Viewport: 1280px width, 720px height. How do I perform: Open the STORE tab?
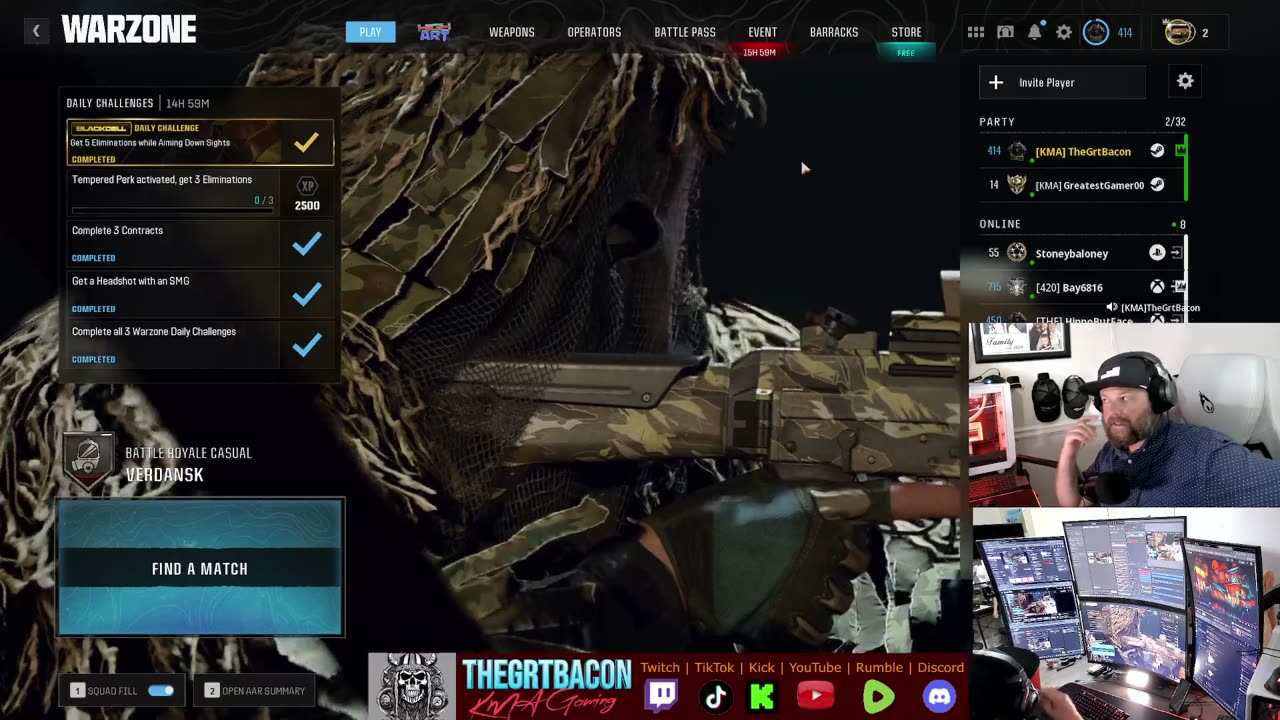pos(906,32)
